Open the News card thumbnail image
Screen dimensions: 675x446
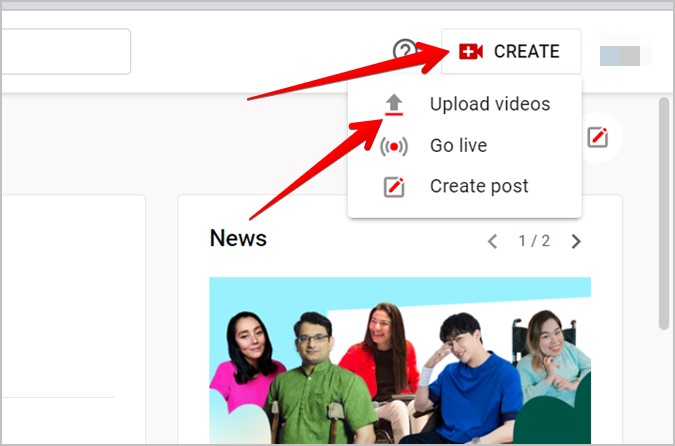(x=400, y=360)
